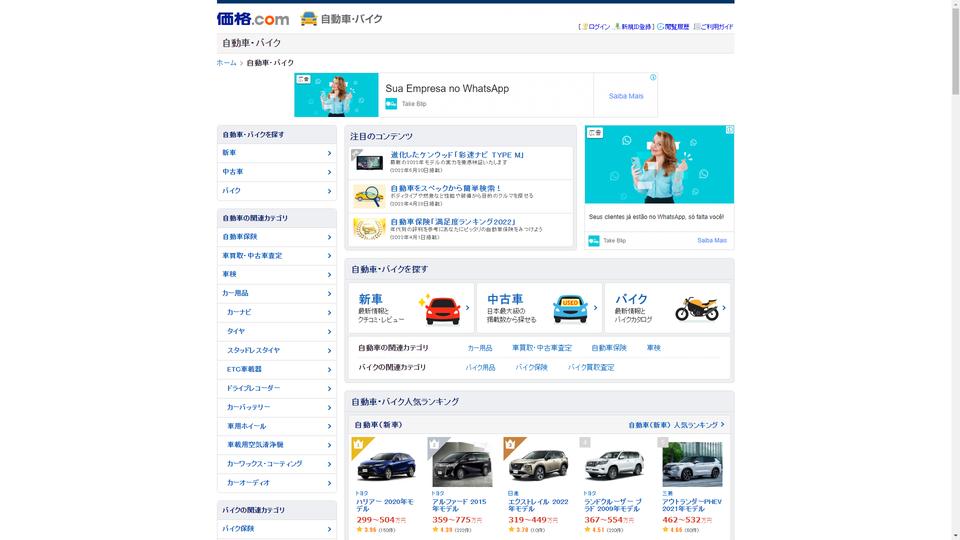Select カーオーディオ in sidebar
960x540 pixels.
tap(277, 482)
